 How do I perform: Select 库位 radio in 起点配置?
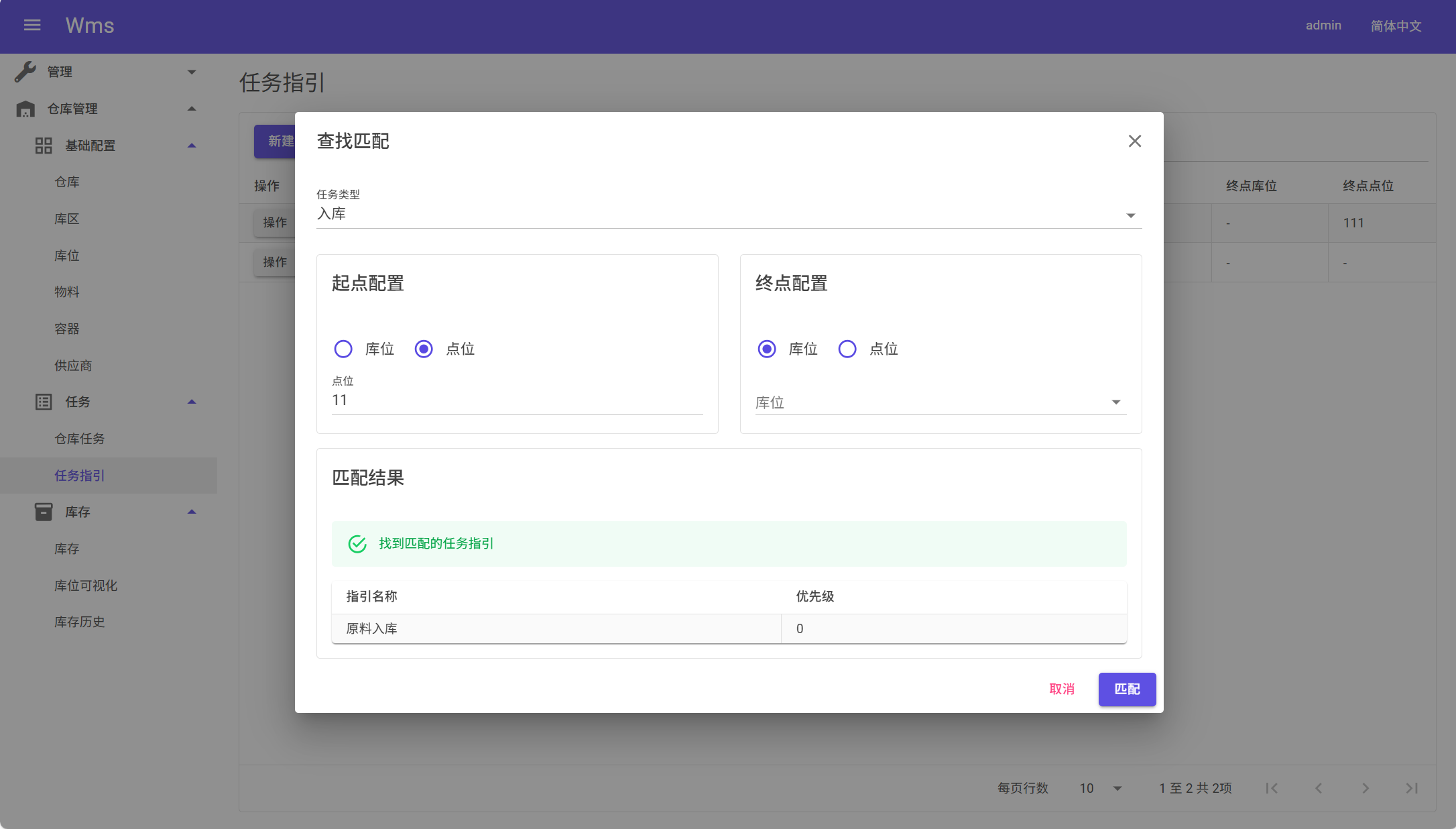tap(343, 349)
